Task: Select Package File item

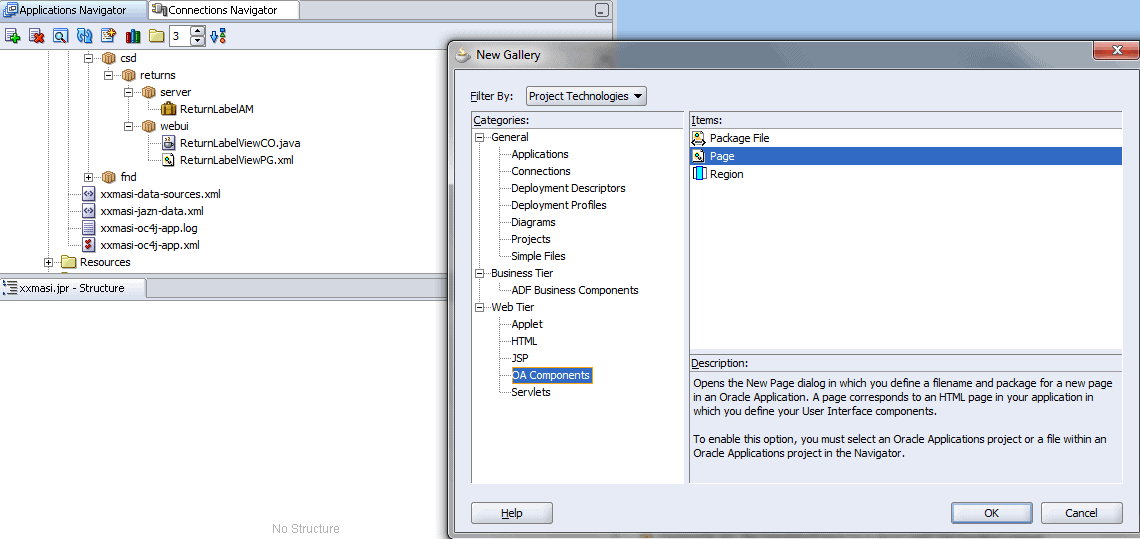Action: [906, 138]
